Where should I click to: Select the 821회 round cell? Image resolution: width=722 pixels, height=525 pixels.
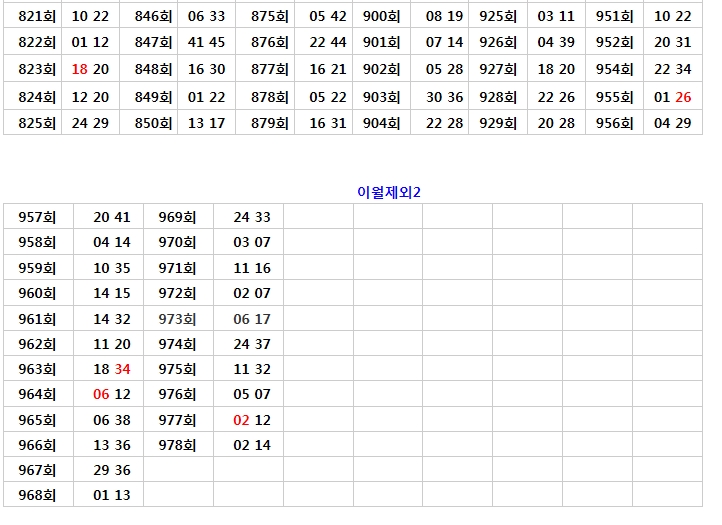click(x=37, y=16)
